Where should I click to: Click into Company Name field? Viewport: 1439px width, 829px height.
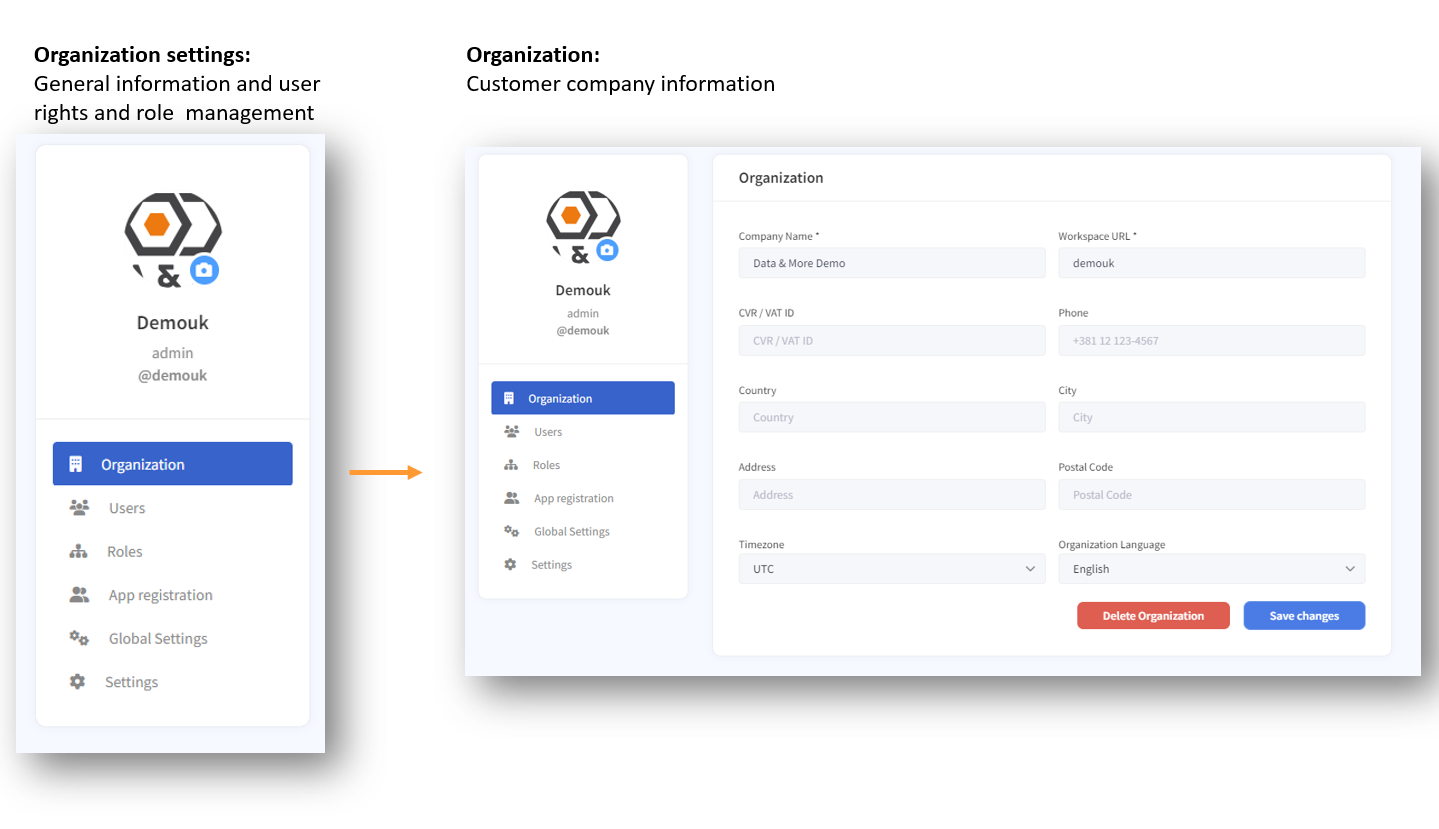(x=892, y=263)
